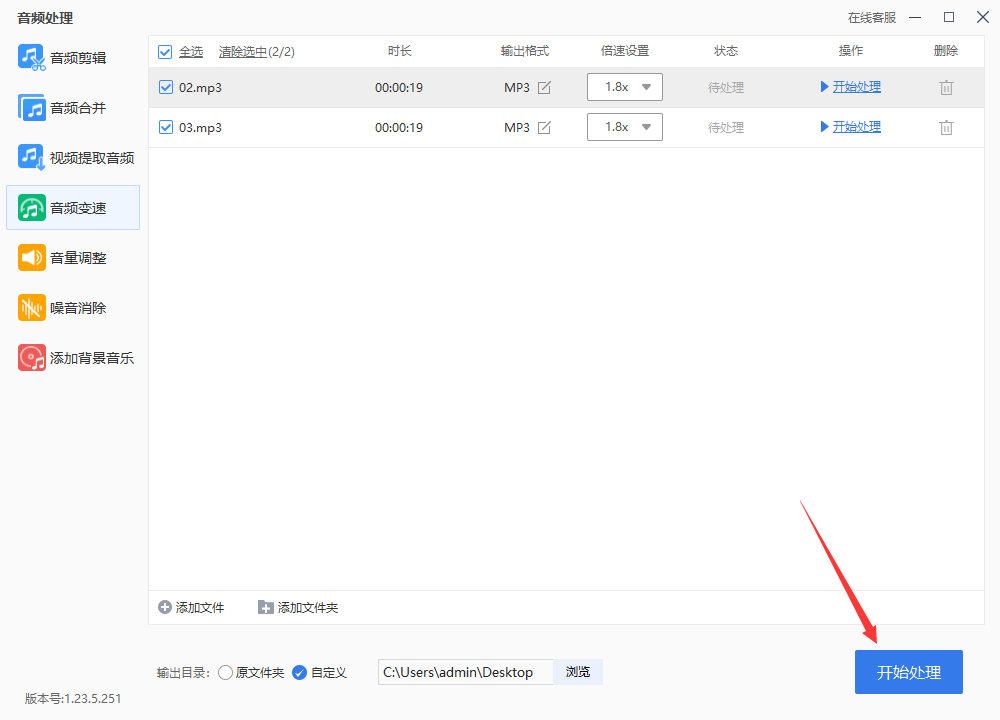Switch to 视频提取音频 label
The image size is (1000, 720).
pyautogui.click(x=92, y=158)
